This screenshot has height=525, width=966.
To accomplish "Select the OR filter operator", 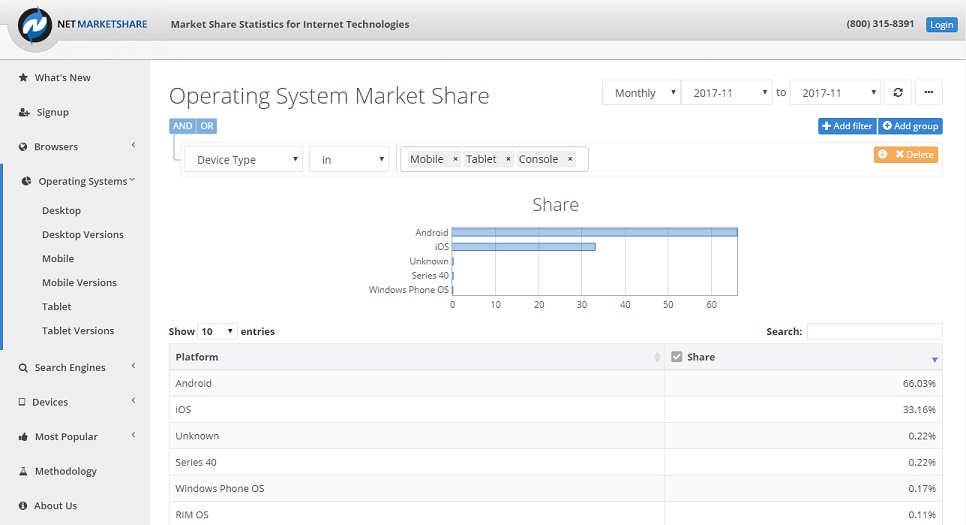I will [x=206, y=126].
